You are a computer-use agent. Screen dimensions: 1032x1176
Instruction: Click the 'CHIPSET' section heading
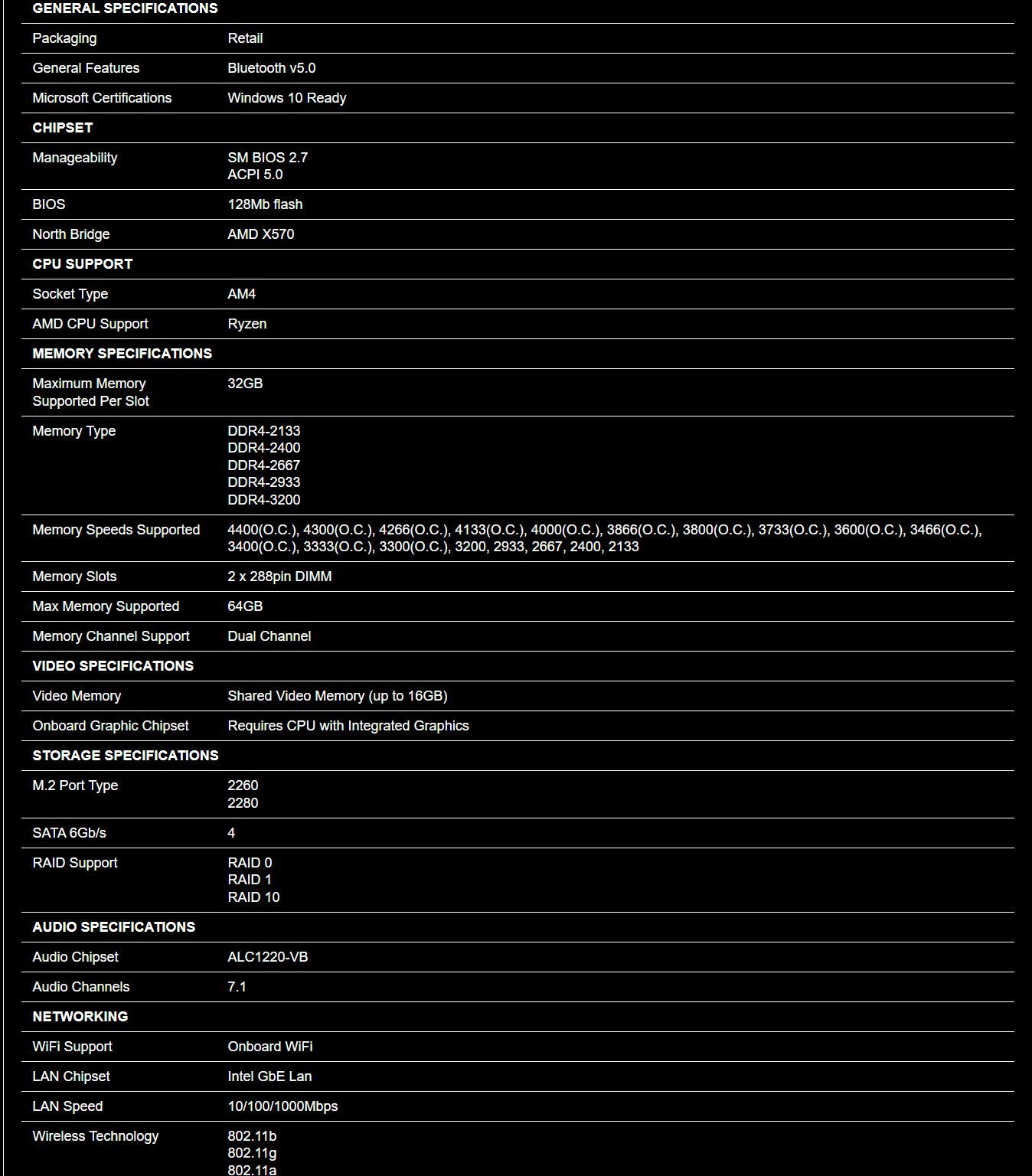(62, 128)
